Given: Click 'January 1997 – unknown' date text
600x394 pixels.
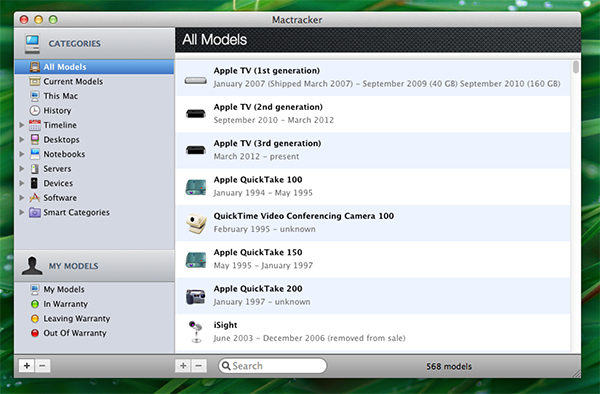Looking at the screenshot, I should click(x=262, y=302).
